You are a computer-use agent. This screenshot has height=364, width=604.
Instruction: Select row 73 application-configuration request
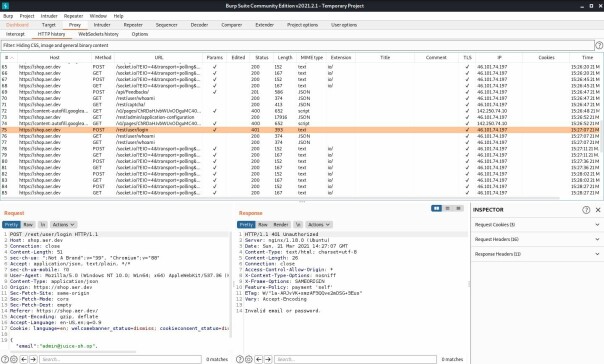click(300, 117)
